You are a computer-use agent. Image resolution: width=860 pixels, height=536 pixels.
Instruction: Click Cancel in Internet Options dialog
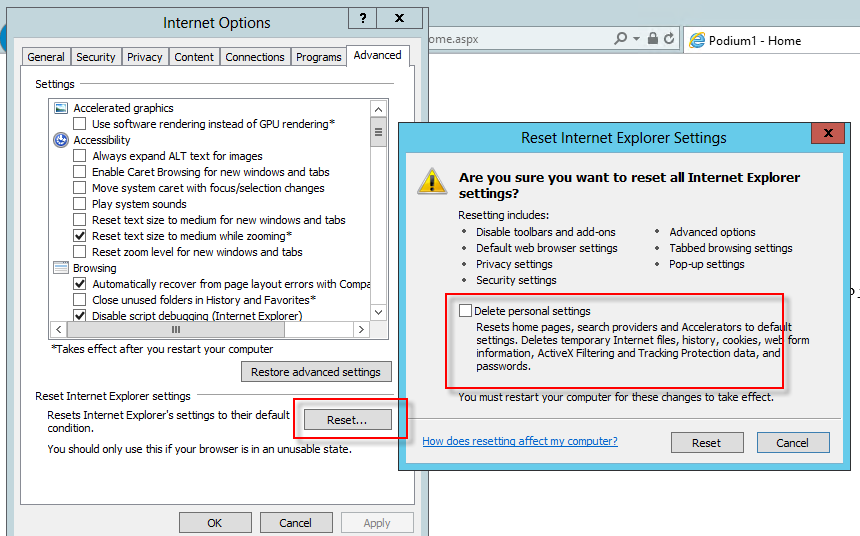(x=296, y=523)
